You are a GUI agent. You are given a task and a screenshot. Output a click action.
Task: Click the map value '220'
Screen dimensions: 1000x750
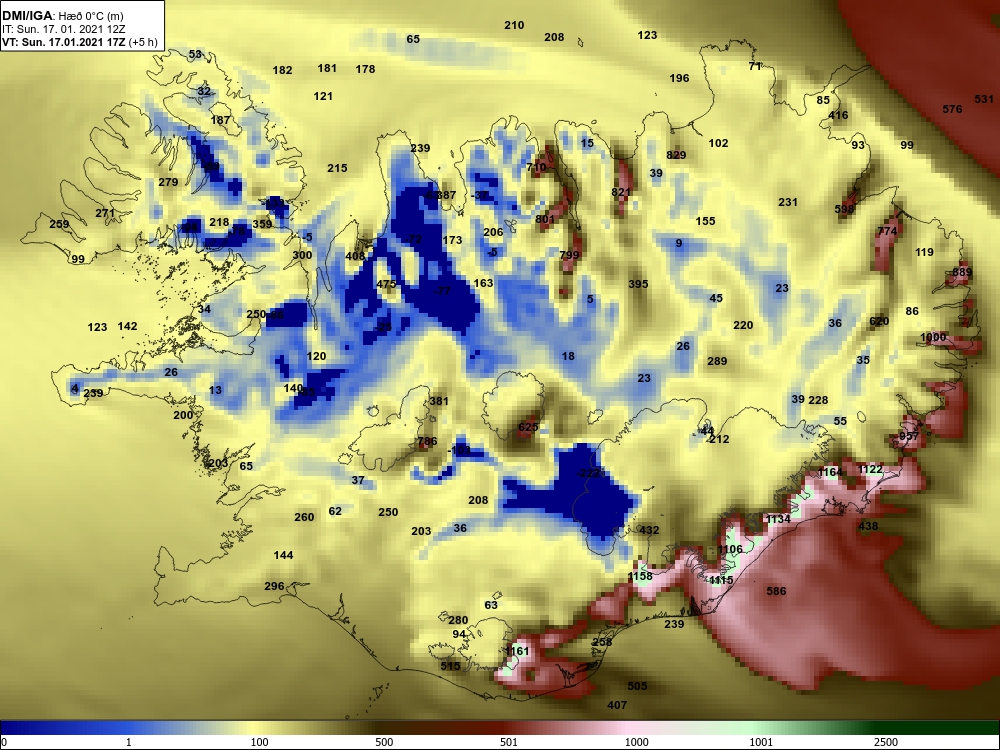coord(743,325)
